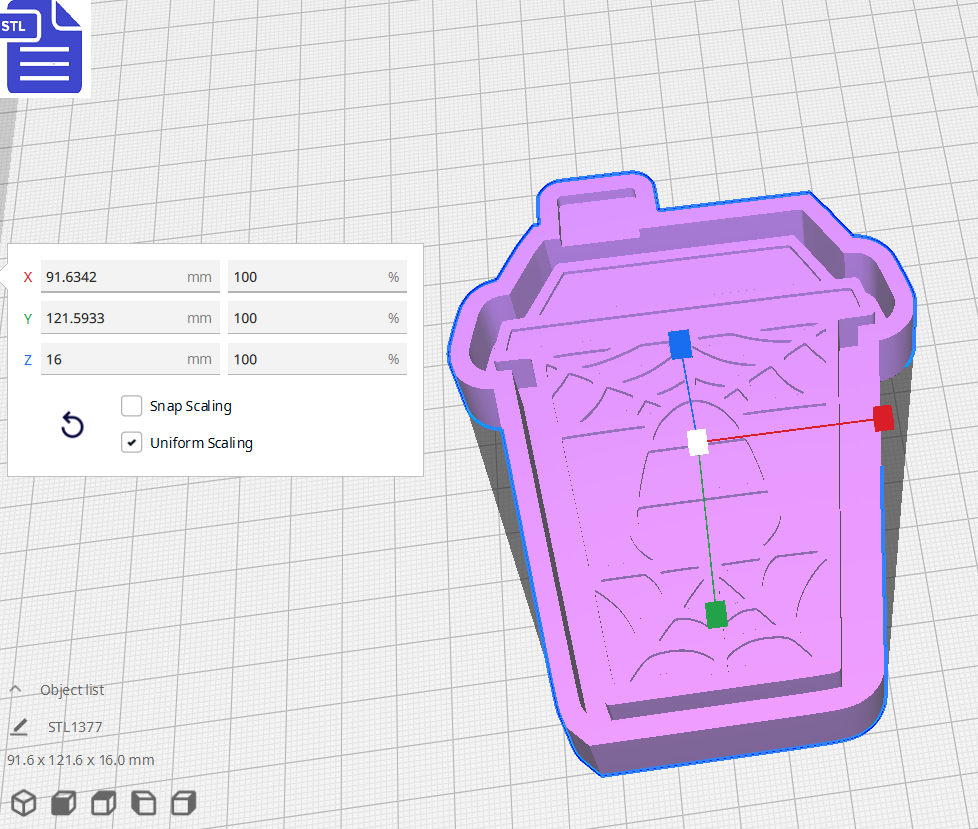Select the top view cube icon
The width and height of the screenshot is (978, 829).
tap(104, 802)
